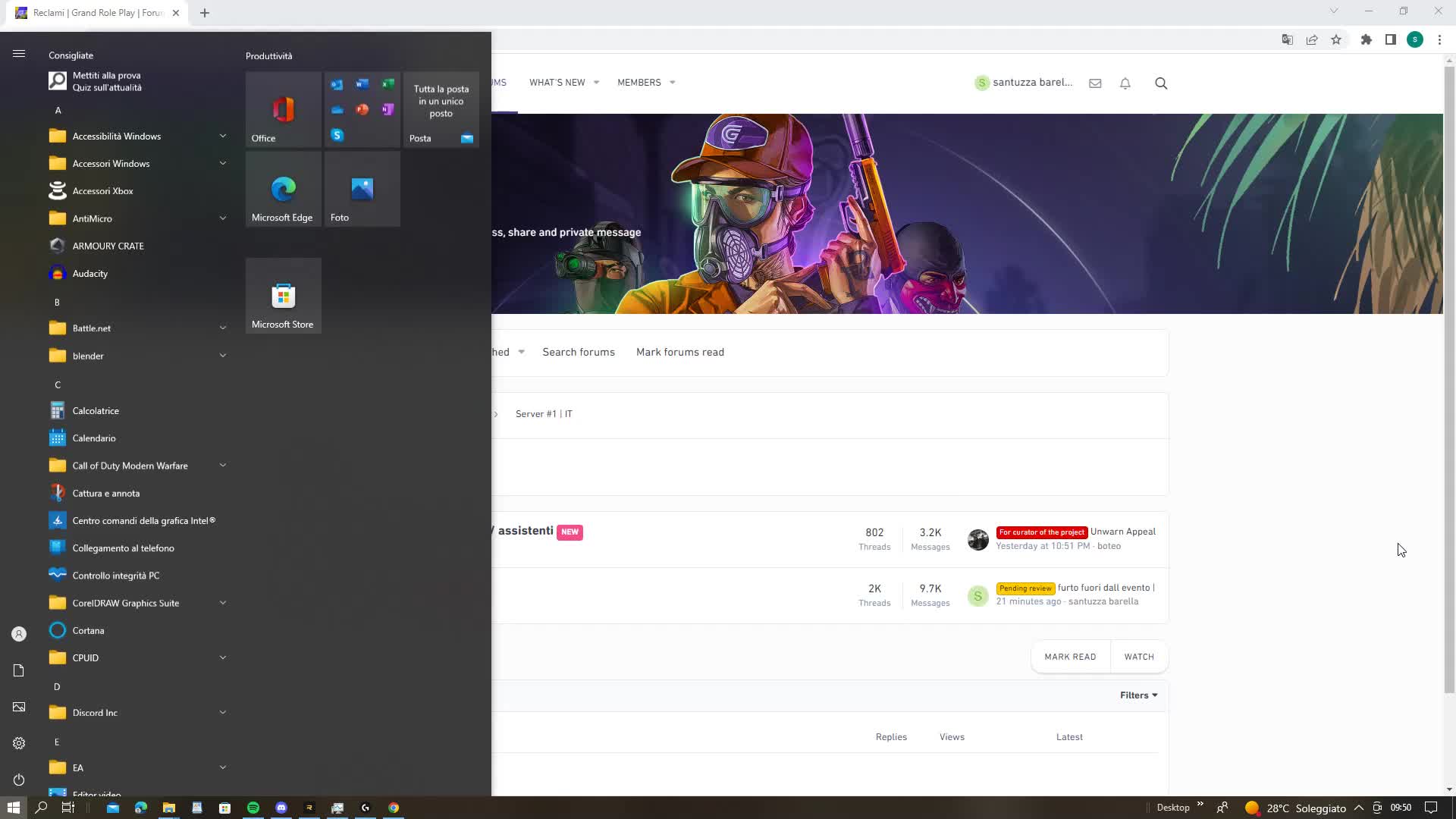Open the santuzza barel... user menu
Viewport: 1456px width, 819px height.
(1024, 83)
